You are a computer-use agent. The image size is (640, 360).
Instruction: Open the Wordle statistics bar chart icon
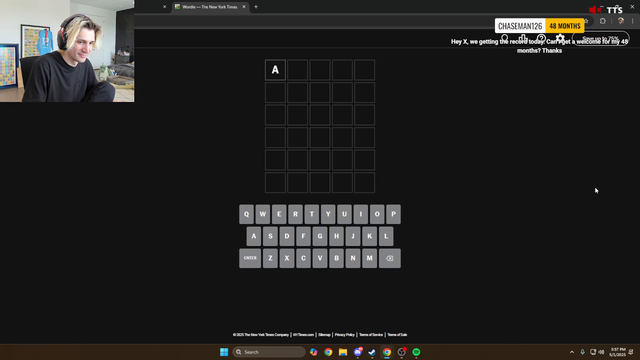point(523,38)
